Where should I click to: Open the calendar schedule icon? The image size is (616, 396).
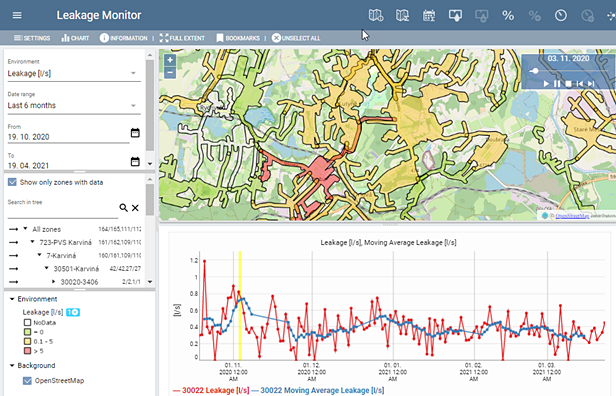coord(429,16)
